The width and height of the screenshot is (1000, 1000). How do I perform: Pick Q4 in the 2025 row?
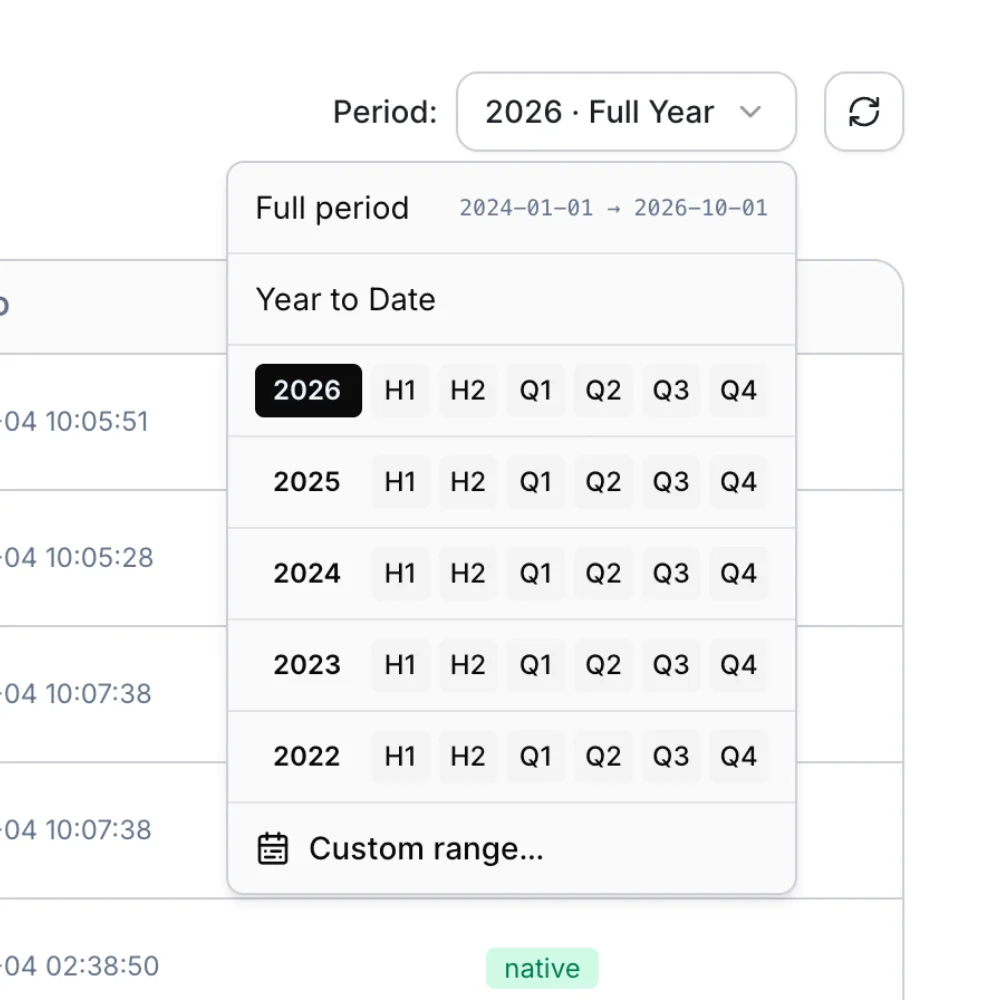coord(739,482)
